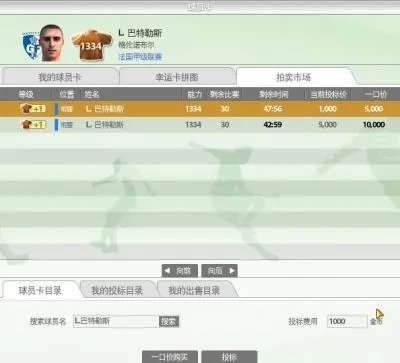400x363 pixels.
Task: Go to previous page with 向前 button
Action: click(x=180, y=271)
